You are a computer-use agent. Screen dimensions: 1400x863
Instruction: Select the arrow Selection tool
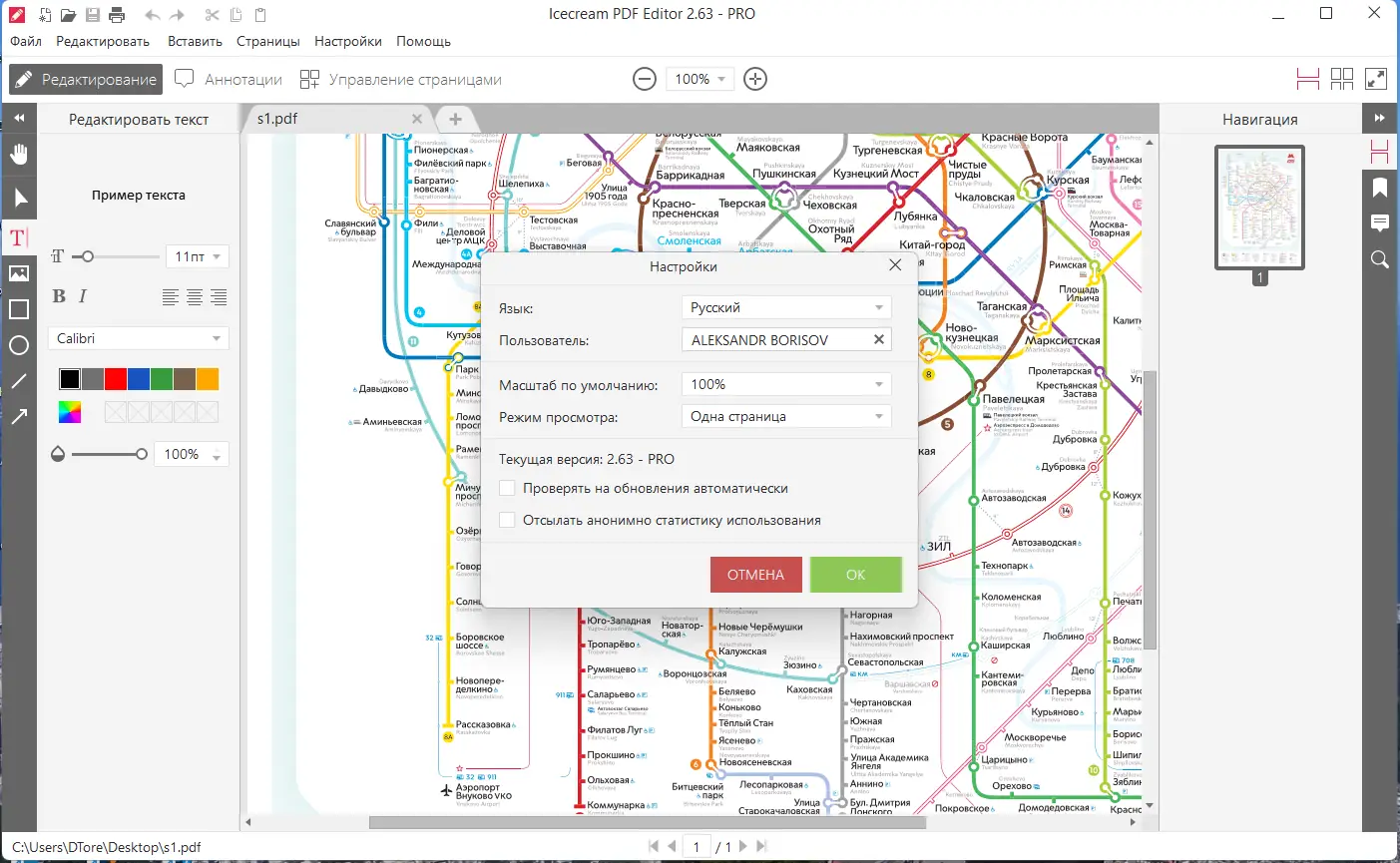(x=19, y=199)
